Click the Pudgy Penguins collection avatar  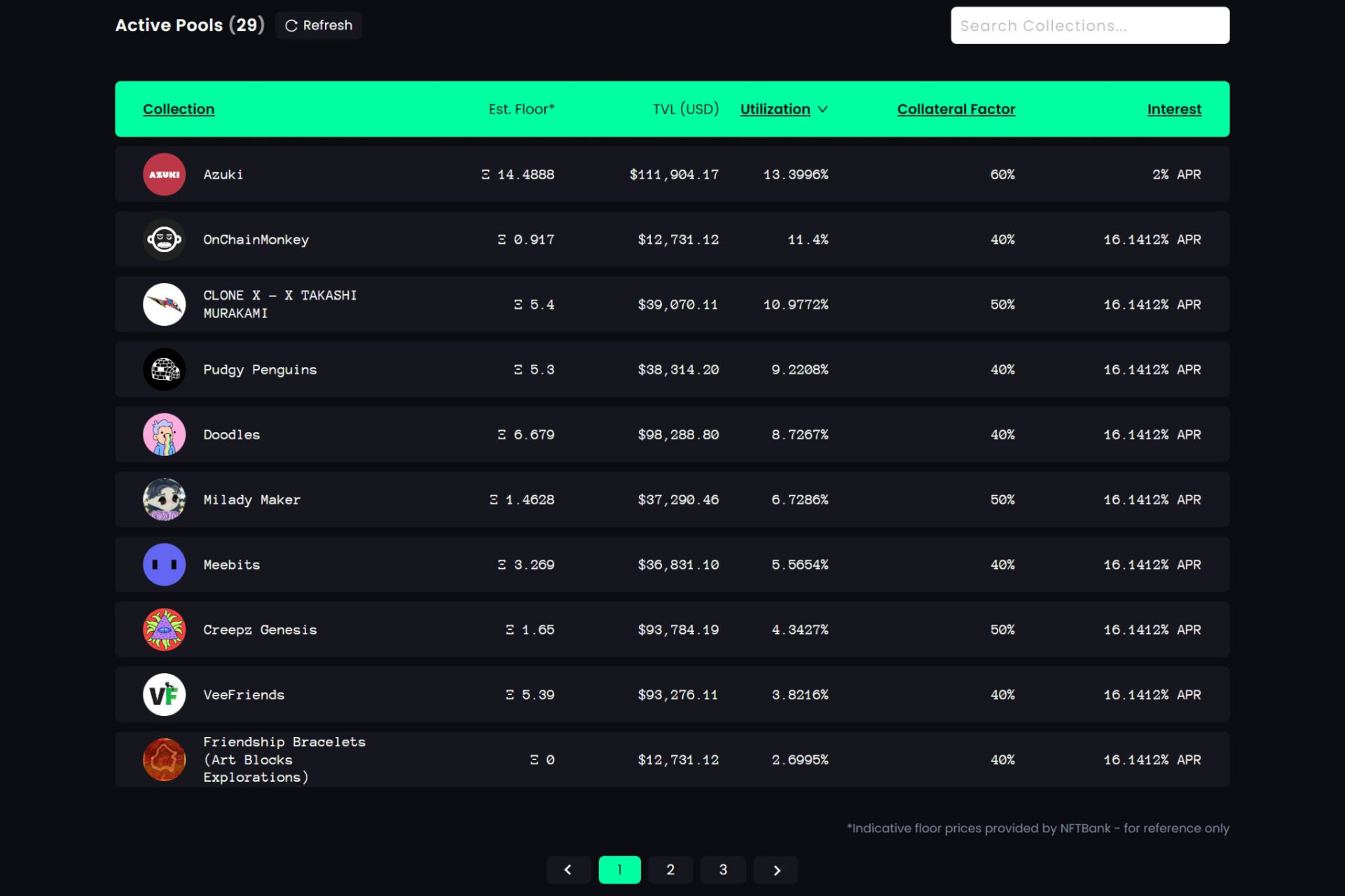click(x=164, y=369)
